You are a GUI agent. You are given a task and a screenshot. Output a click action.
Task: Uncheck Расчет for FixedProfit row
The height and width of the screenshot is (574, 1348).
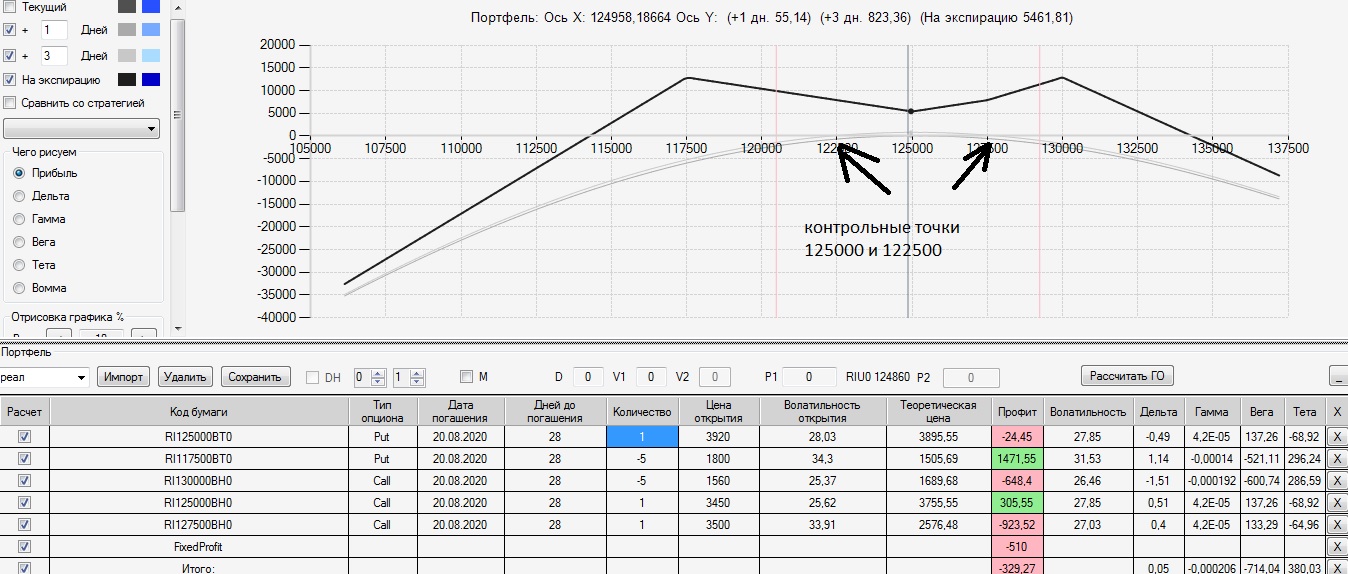coord(25,547)
